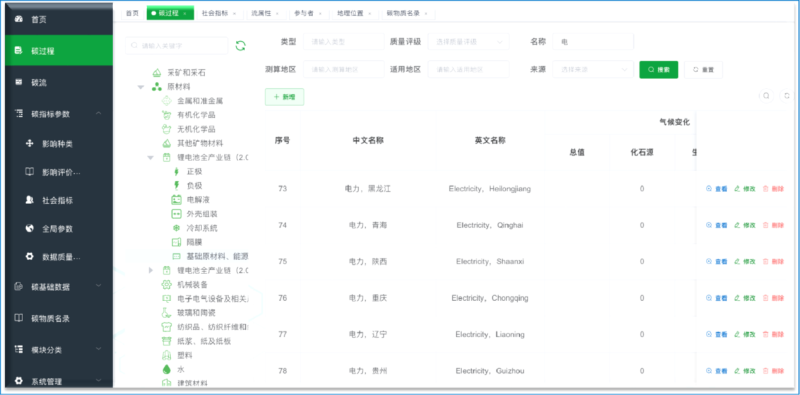Click the 中文名称 column header
This screenshot has height=395, width=800.
click(368, 140)
